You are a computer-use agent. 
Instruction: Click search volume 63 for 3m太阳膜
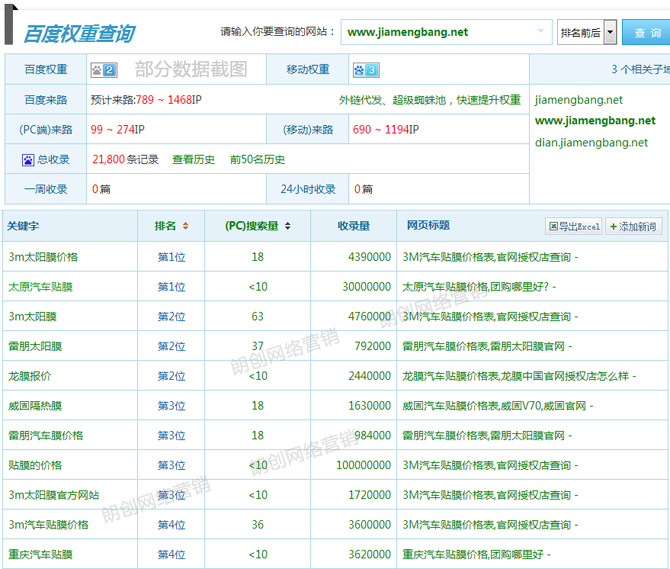pos(258,317)
